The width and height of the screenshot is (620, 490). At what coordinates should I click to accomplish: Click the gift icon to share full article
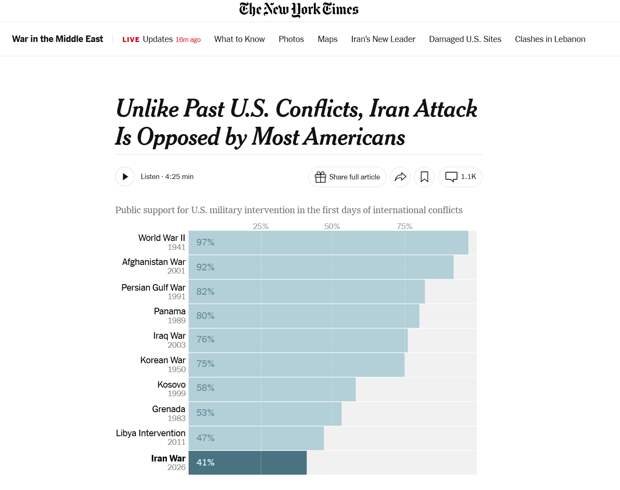click(x=321, y=177)
